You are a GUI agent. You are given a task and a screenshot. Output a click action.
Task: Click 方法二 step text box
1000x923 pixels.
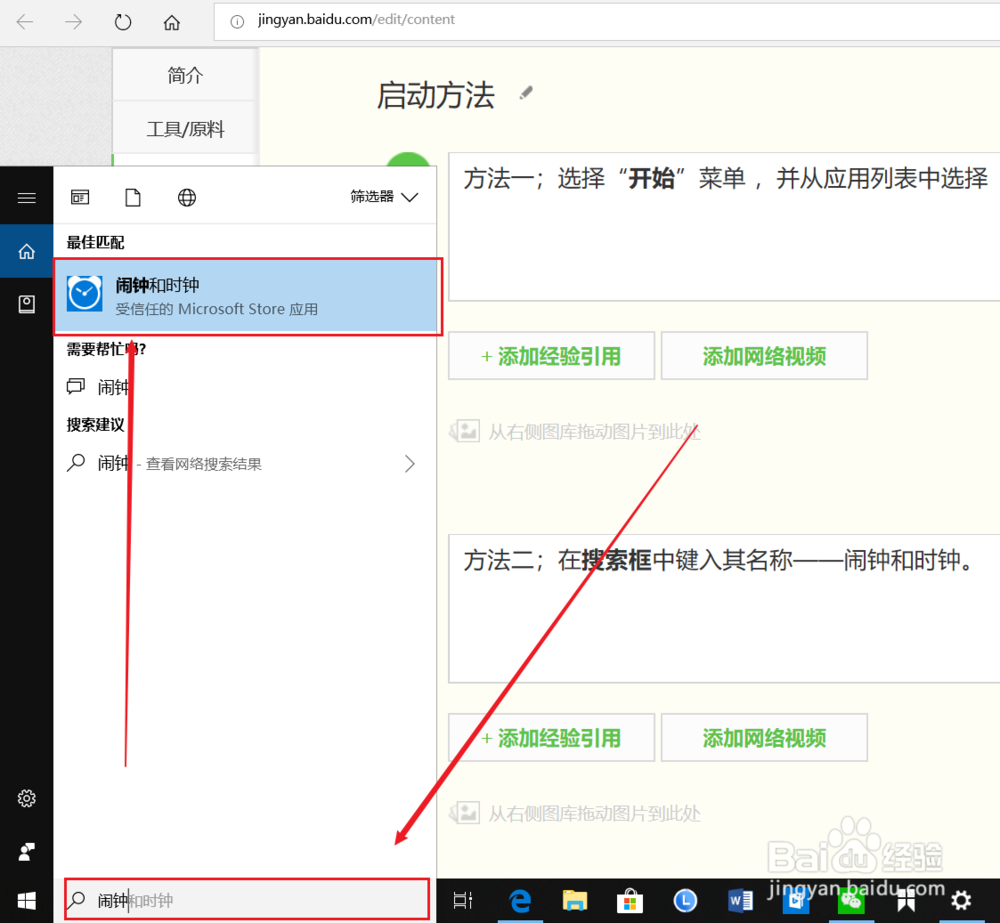point(724,609)
